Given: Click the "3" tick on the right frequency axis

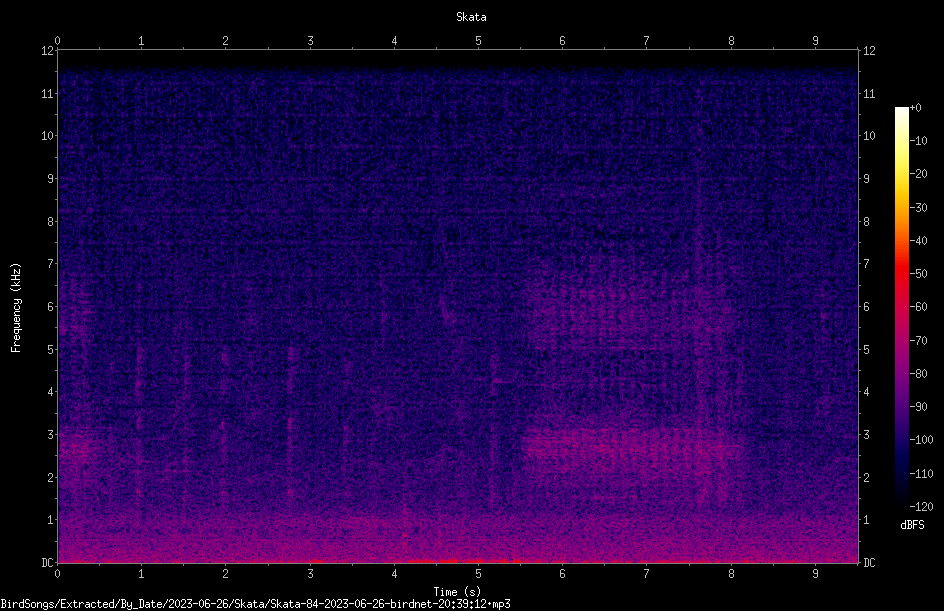Looking at the screenshot, I should point(866,435).
